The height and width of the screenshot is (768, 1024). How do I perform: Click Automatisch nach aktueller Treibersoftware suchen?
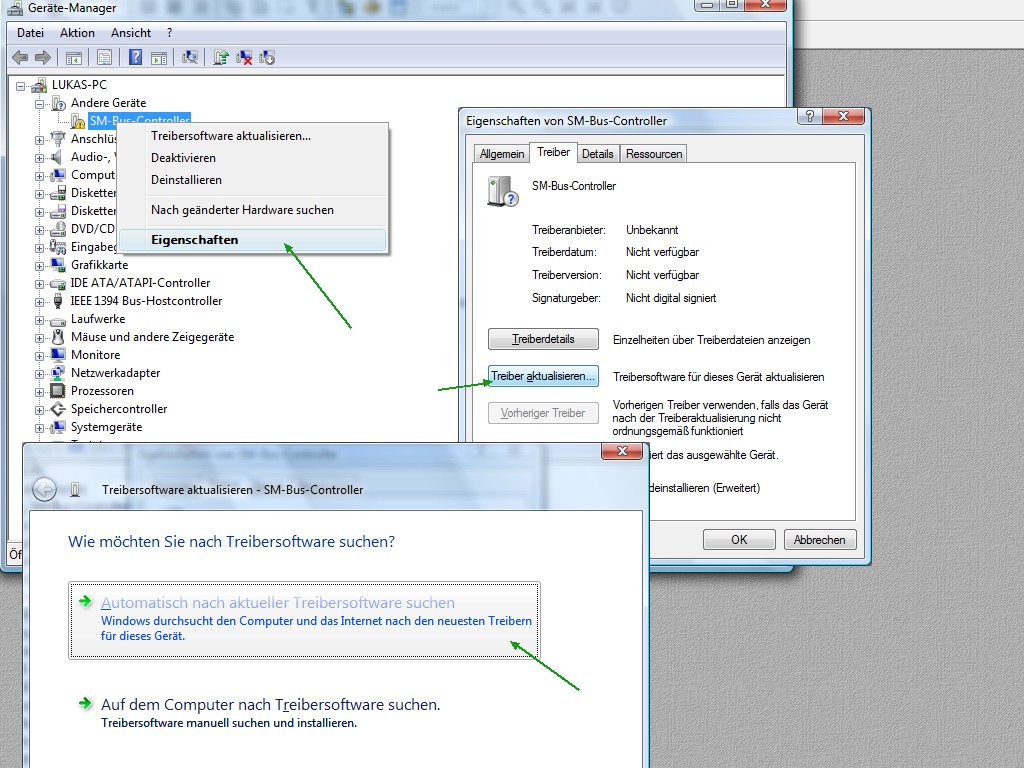click(278, 603)
